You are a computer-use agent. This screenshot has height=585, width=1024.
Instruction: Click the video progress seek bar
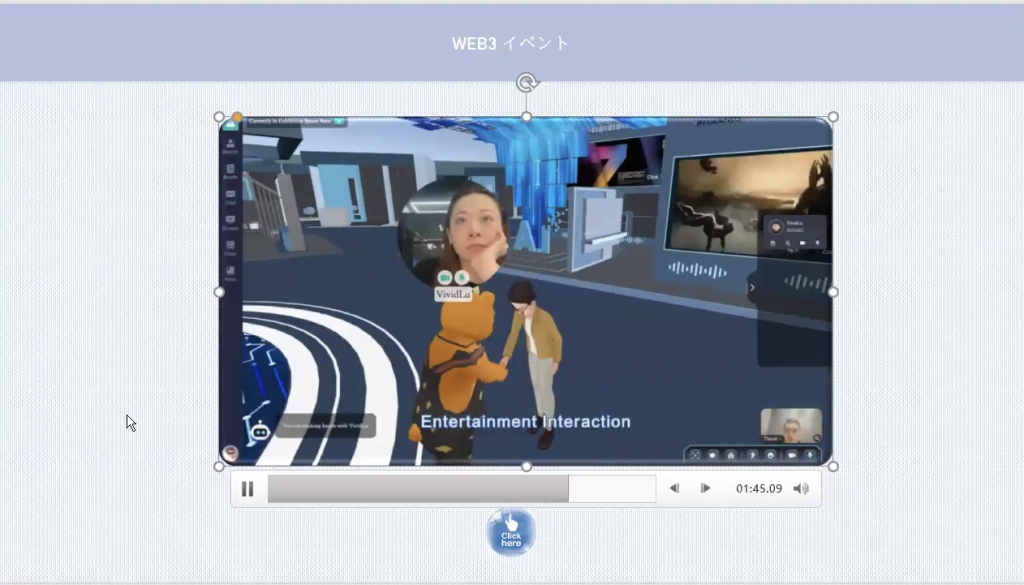(x=461, y=489)
